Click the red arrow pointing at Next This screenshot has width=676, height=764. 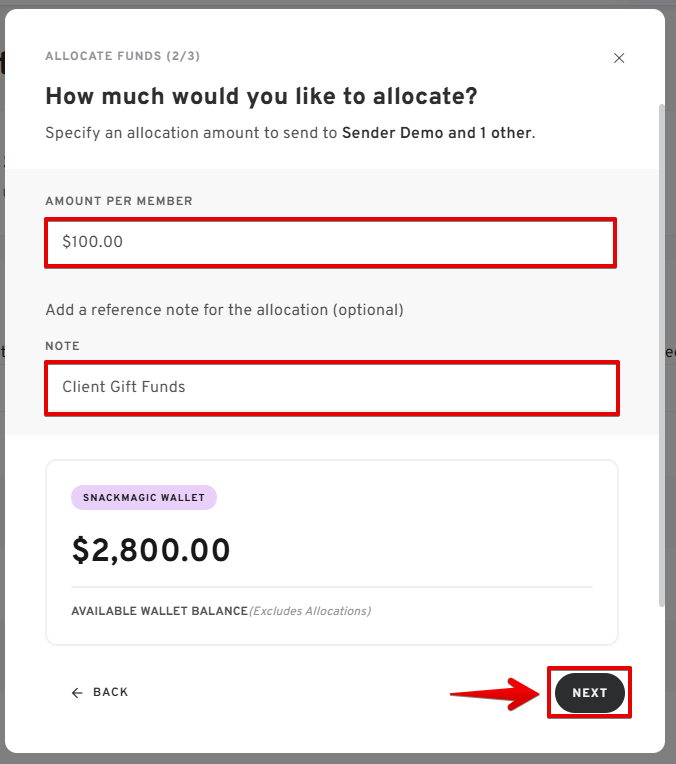click(495, 693)
